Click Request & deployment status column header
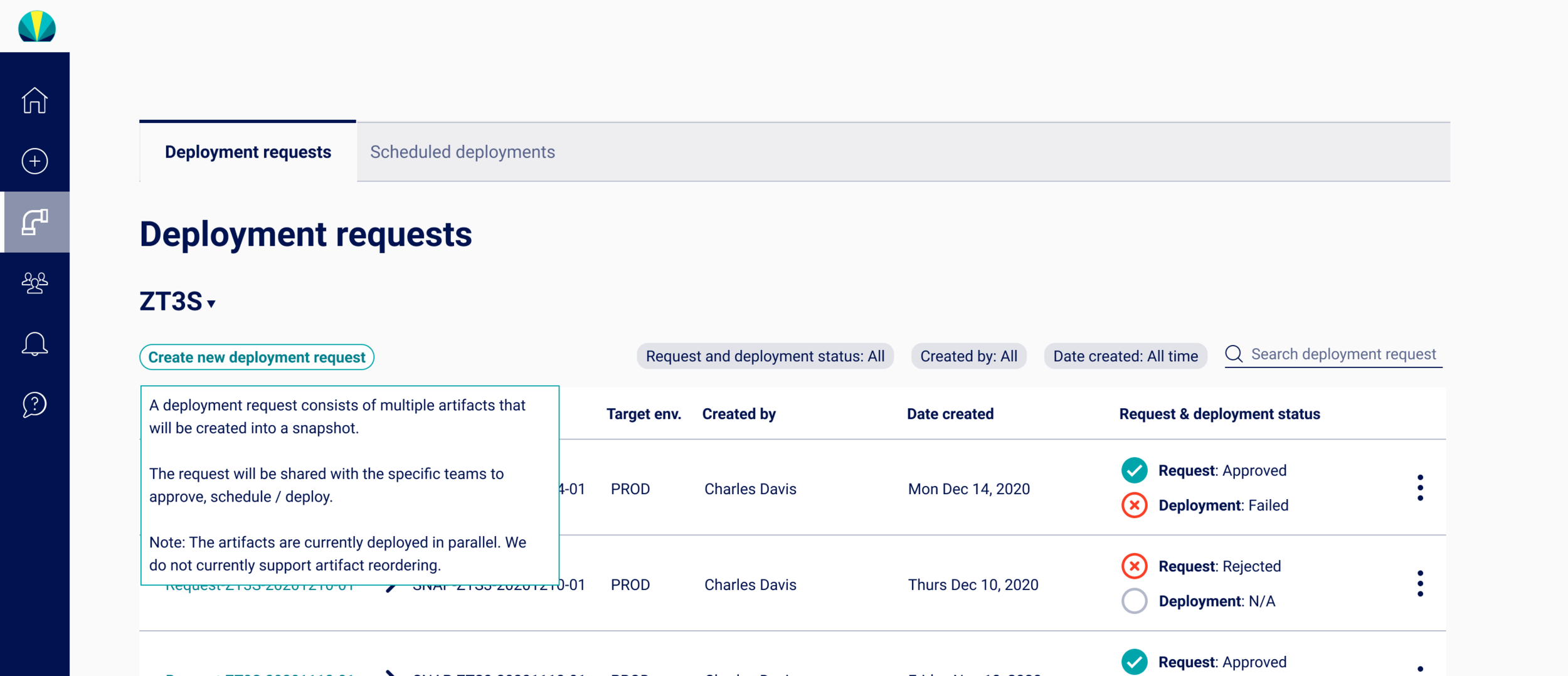Viewport: 1568px width, 676px height. 1219,414
